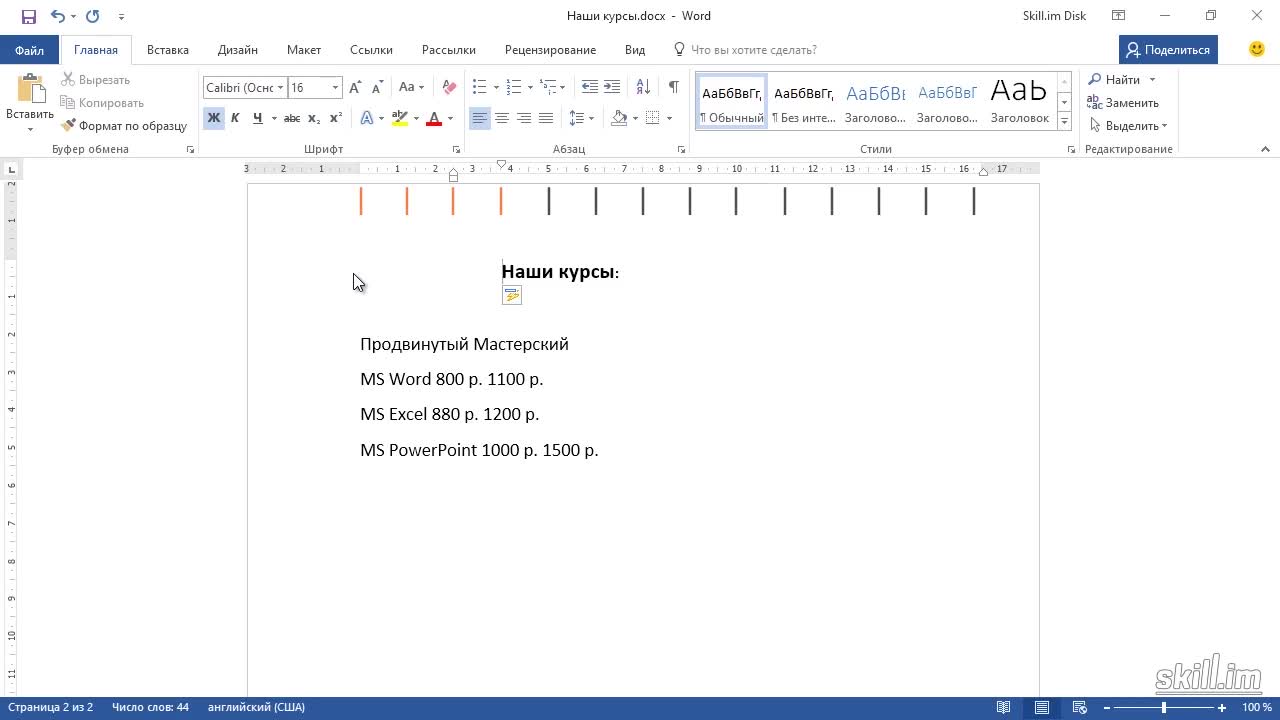Increase font size with the large A icon
Viewport: 1280px width, 720px height.
tap(355, 88)
